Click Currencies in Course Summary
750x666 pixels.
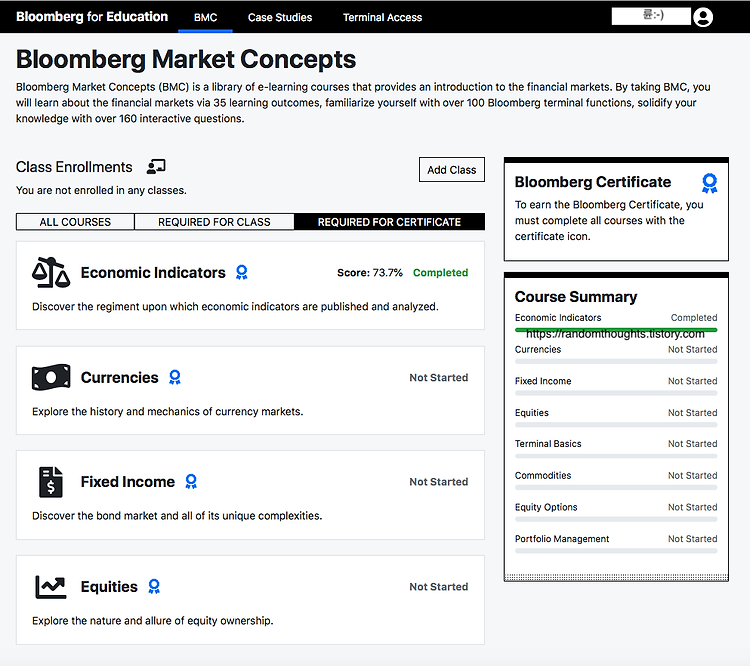click(538, 349)
